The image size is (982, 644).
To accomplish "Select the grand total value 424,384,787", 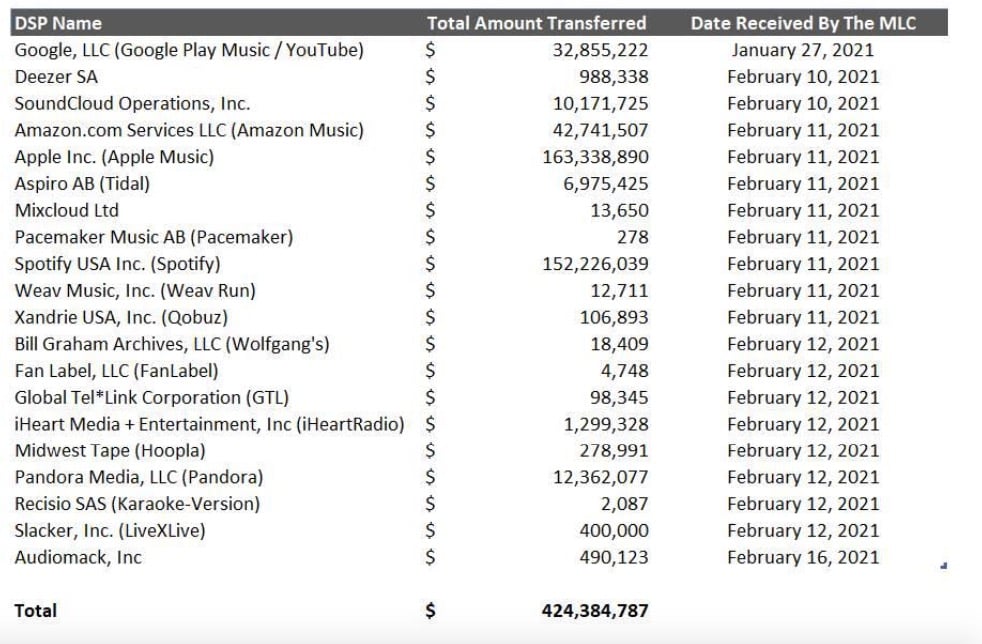I will pyautogui.click(x=588, y=611).
